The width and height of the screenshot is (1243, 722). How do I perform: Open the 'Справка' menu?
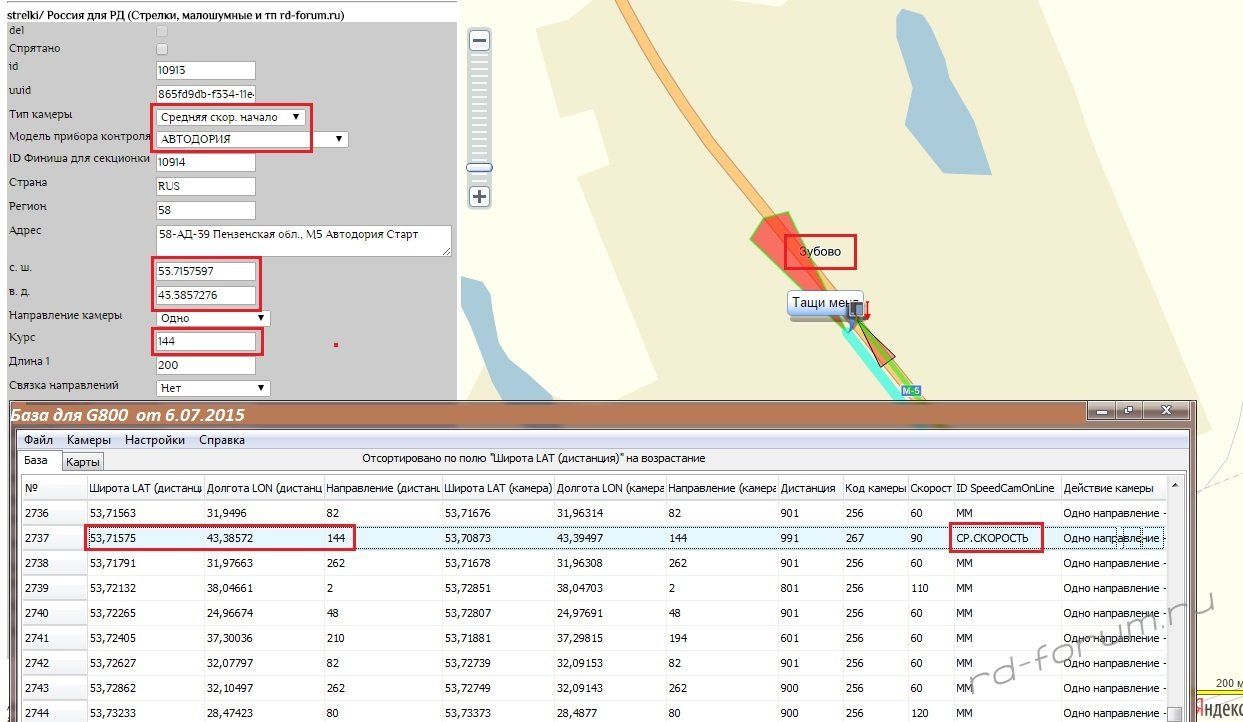click(x=222, y=440)
